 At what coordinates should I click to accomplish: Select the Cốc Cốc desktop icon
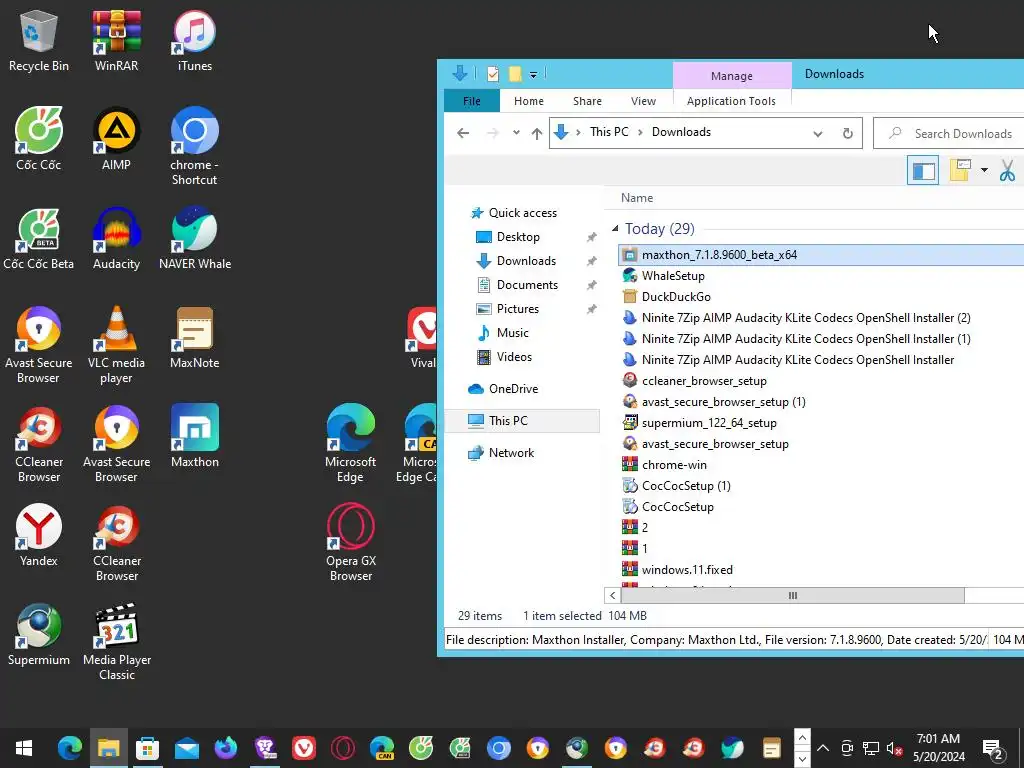pos(39,138)
